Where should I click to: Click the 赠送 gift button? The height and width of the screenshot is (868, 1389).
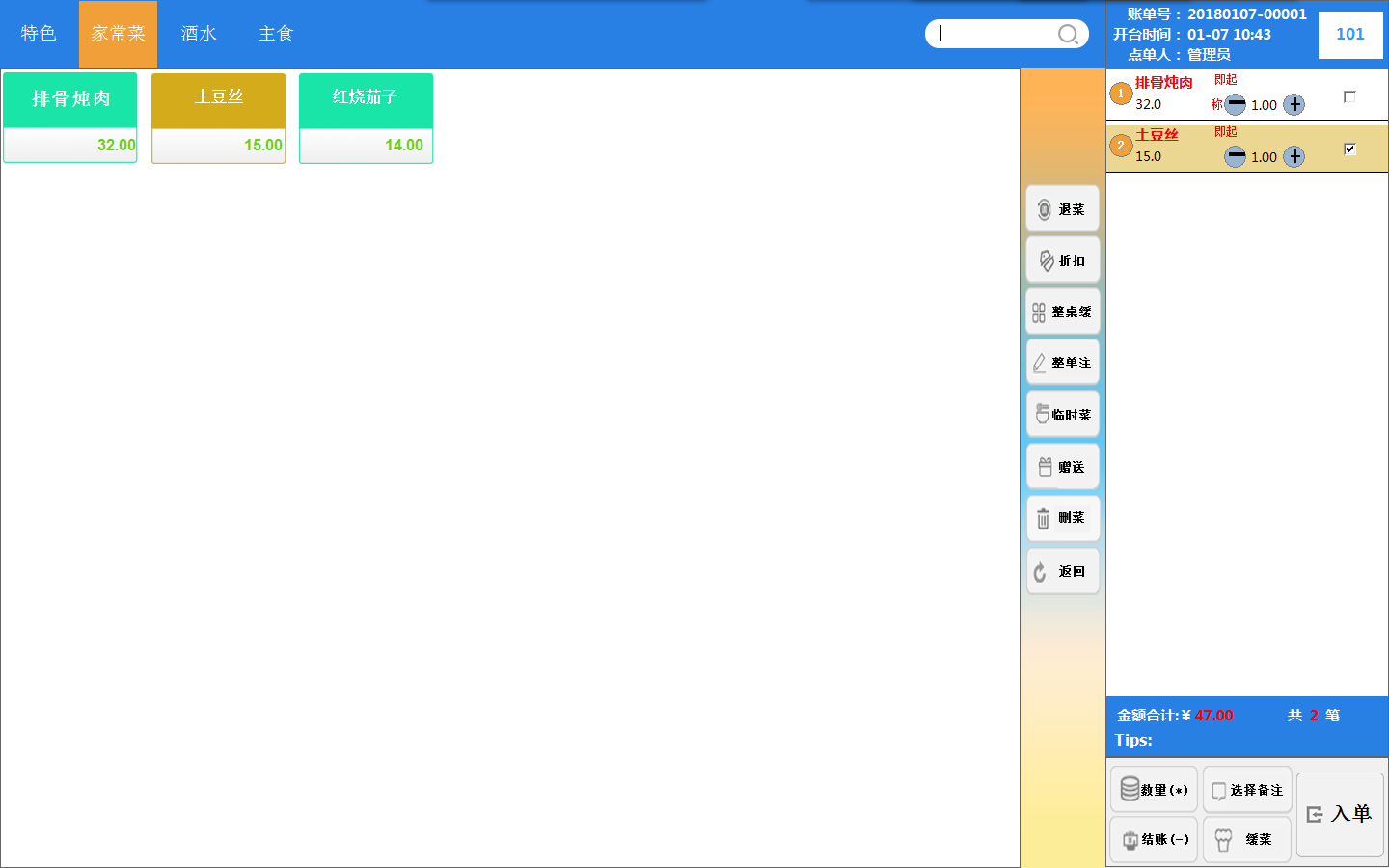click(1062, 467)
